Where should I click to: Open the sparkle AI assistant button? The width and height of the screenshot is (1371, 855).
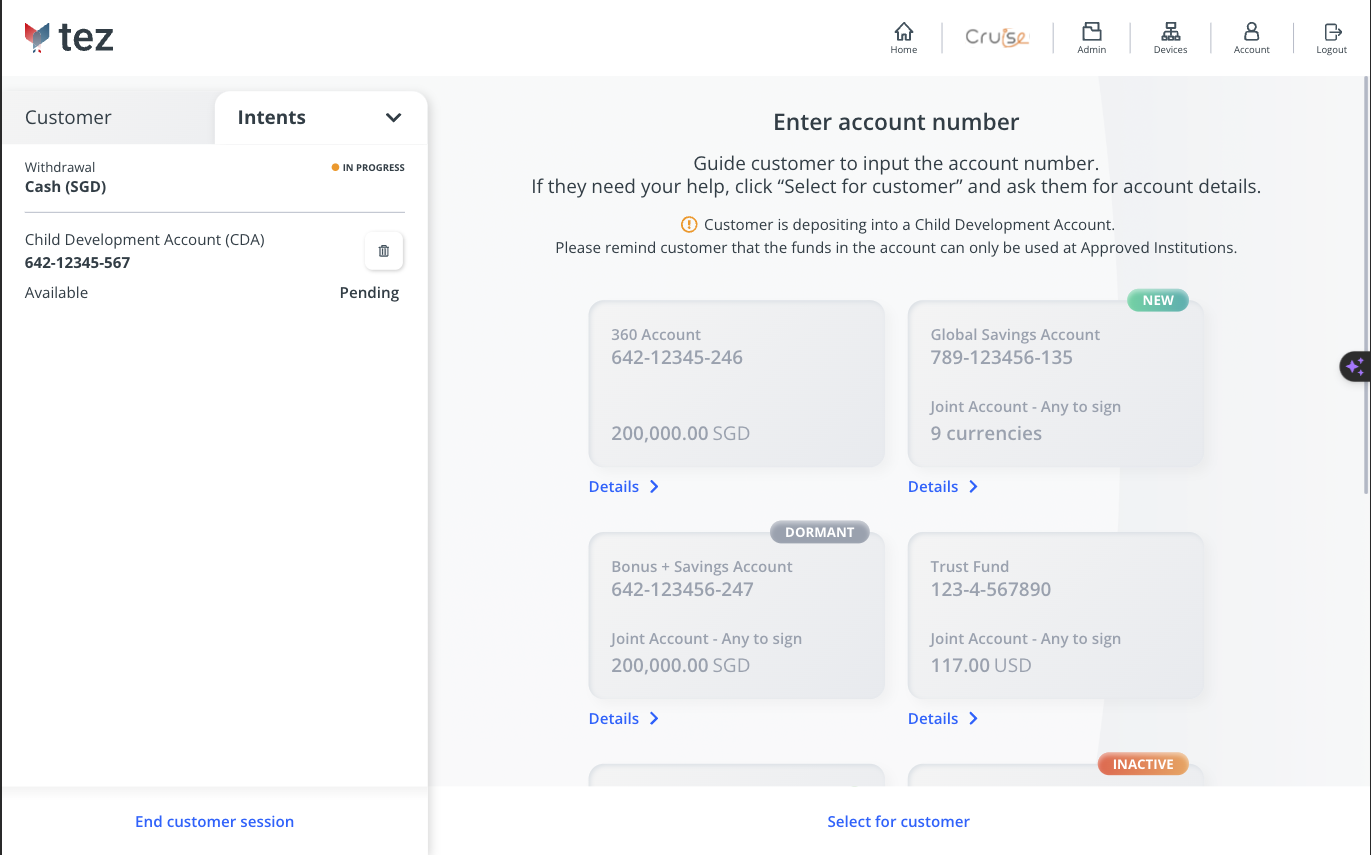pyautogui.click(x=1355, y=367)
